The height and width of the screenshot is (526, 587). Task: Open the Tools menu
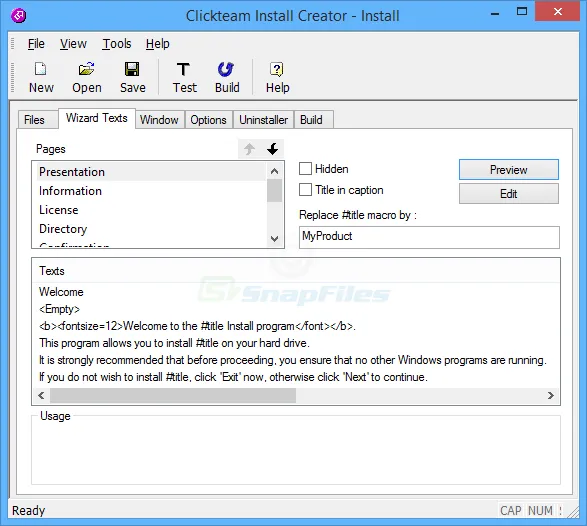click(x=117, y=44)
